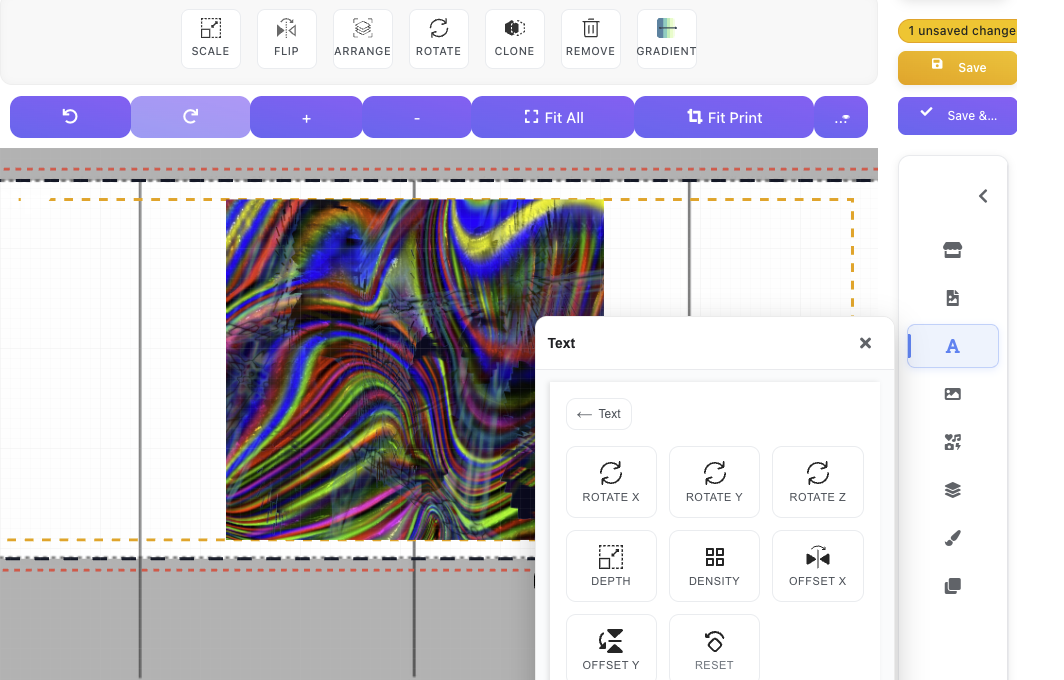Collapse the right sidebar panel

click(x=982, y=195)
